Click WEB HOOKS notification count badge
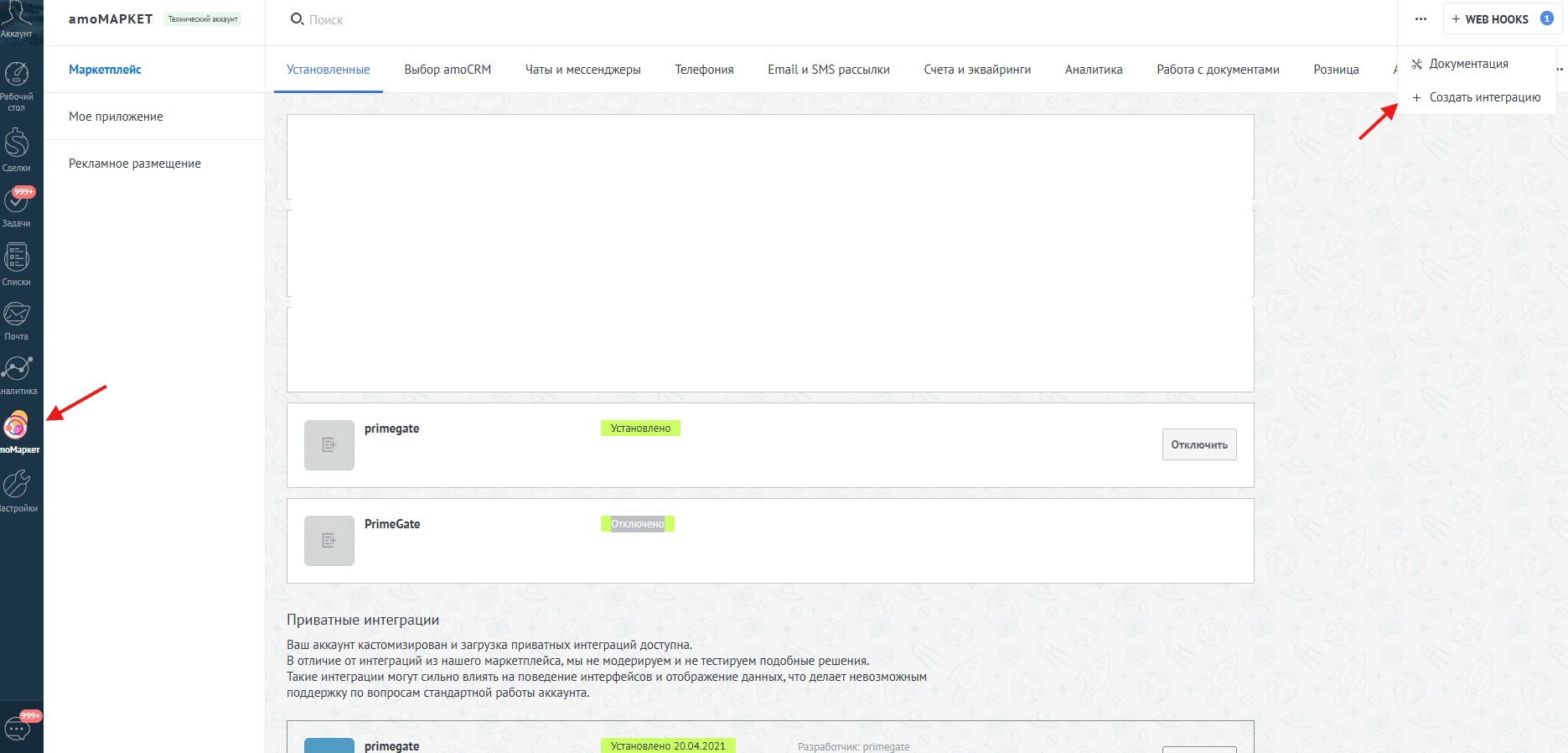This screenshot has height=753, width=1568. click(1547, 18)
